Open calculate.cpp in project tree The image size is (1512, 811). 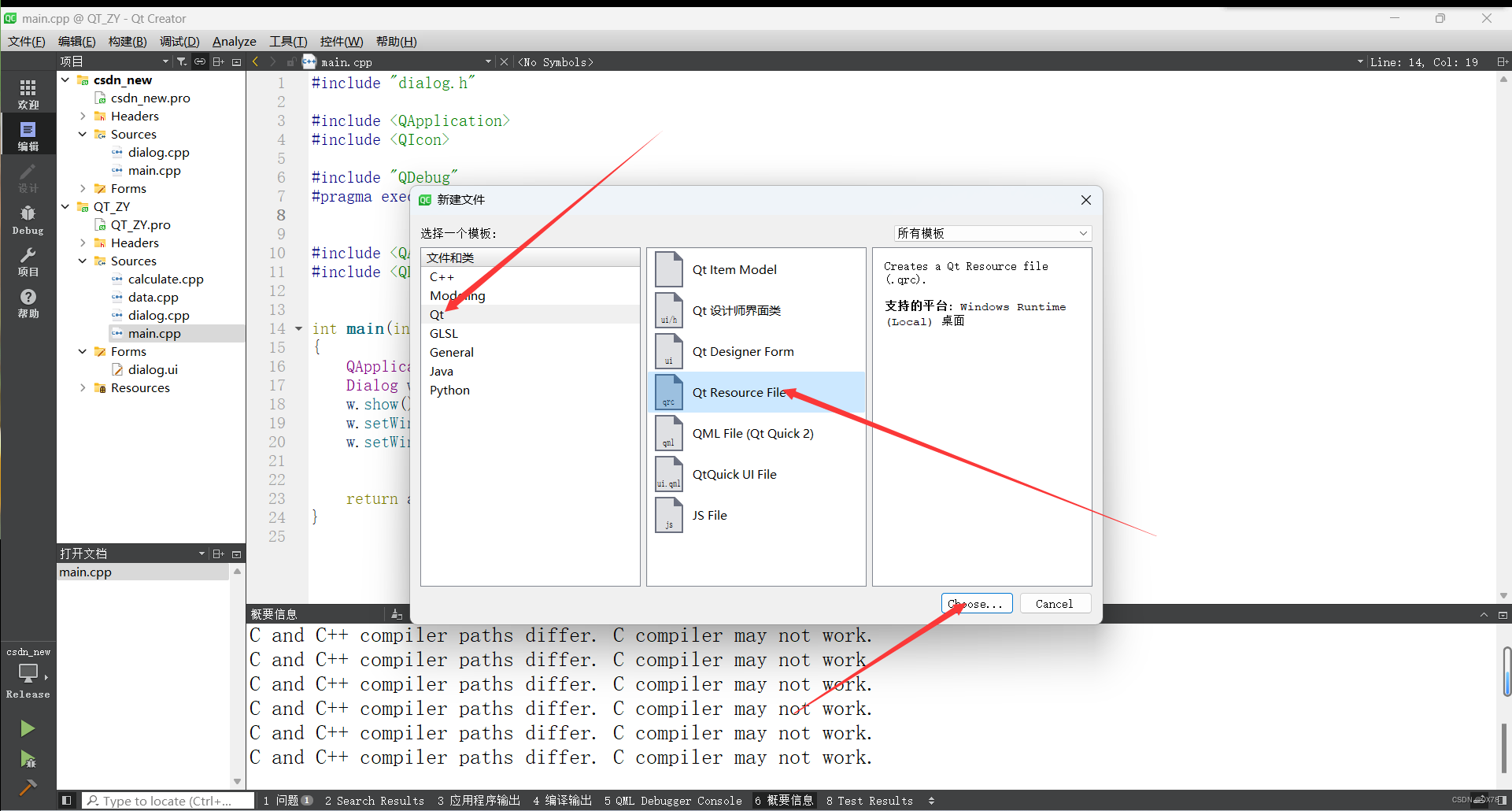(x=165, y=279)
